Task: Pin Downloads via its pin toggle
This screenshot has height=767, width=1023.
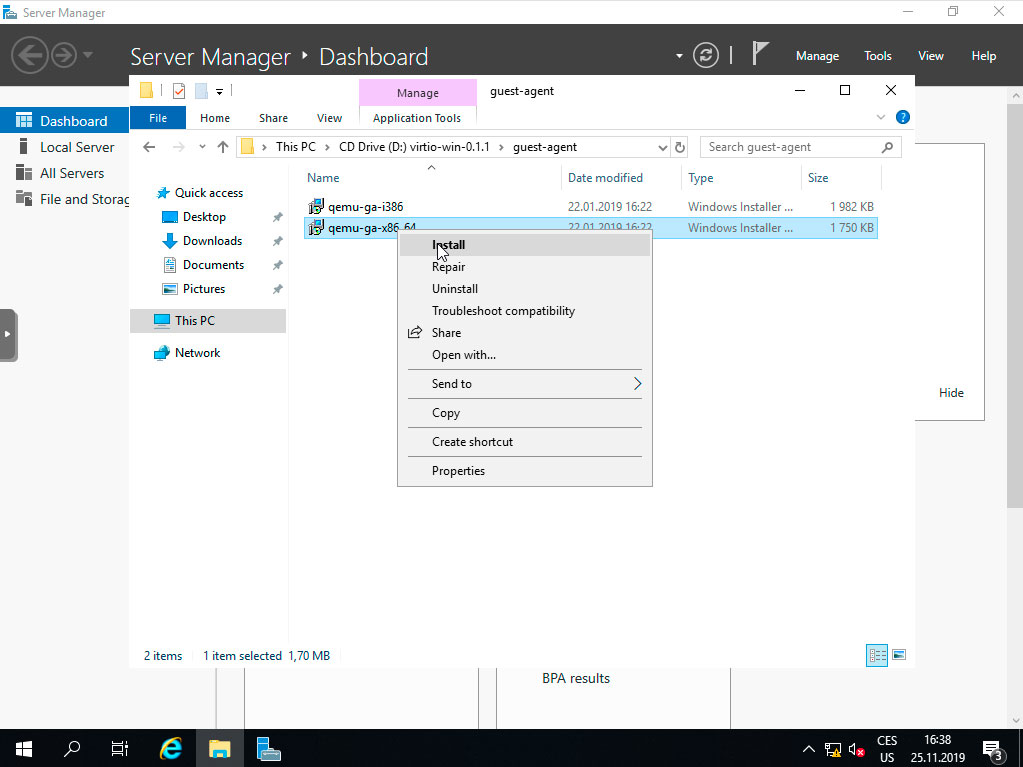Action: tap(277, 240)
